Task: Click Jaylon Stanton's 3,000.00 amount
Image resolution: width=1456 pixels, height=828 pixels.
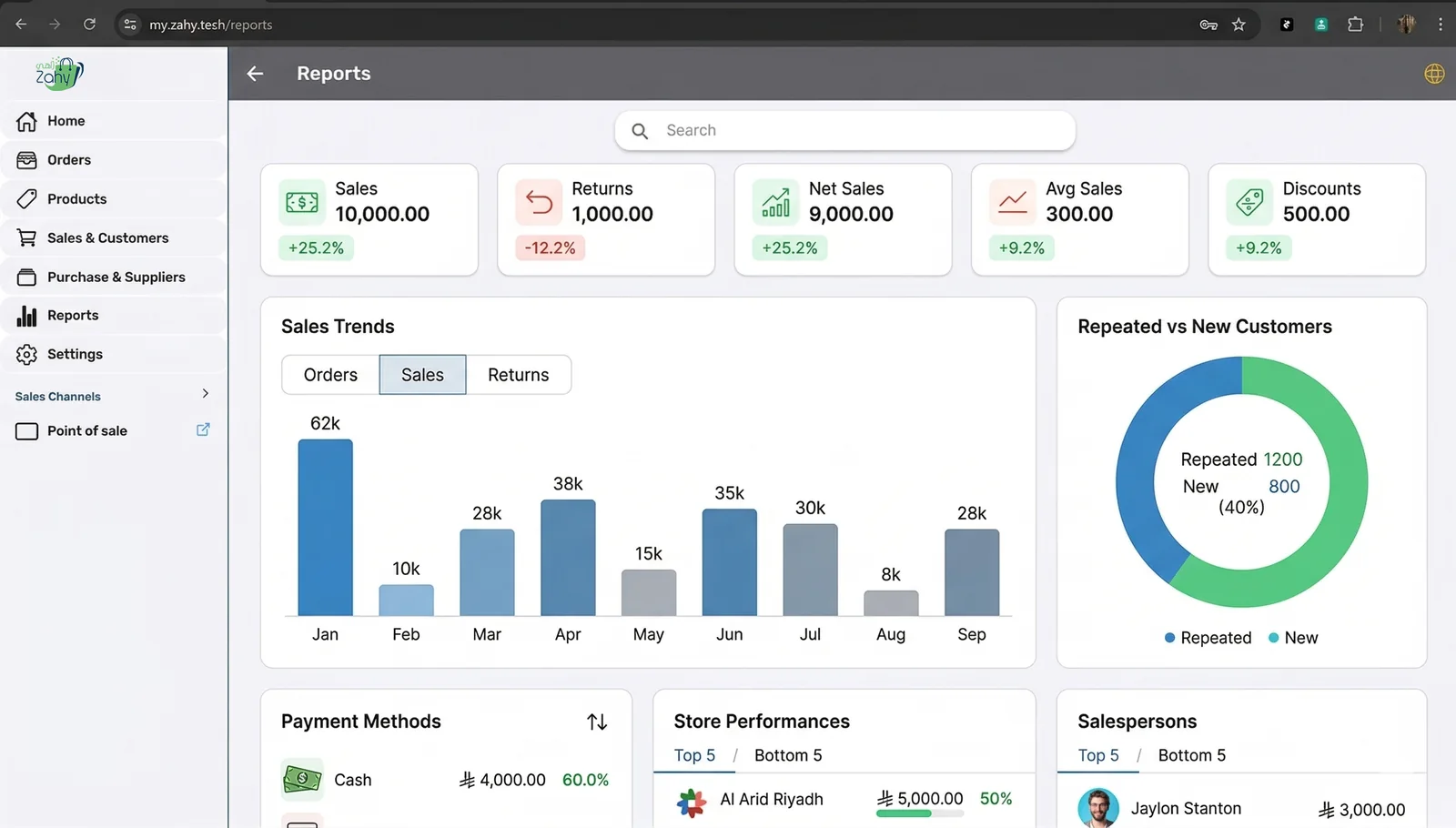Action: (1361, 809)
